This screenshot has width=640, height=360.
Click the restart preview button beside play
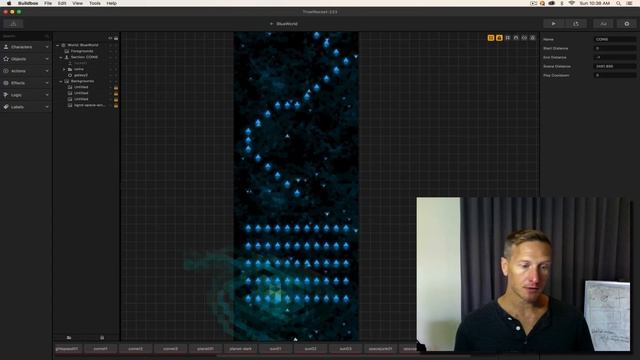[x=576, y=24]
